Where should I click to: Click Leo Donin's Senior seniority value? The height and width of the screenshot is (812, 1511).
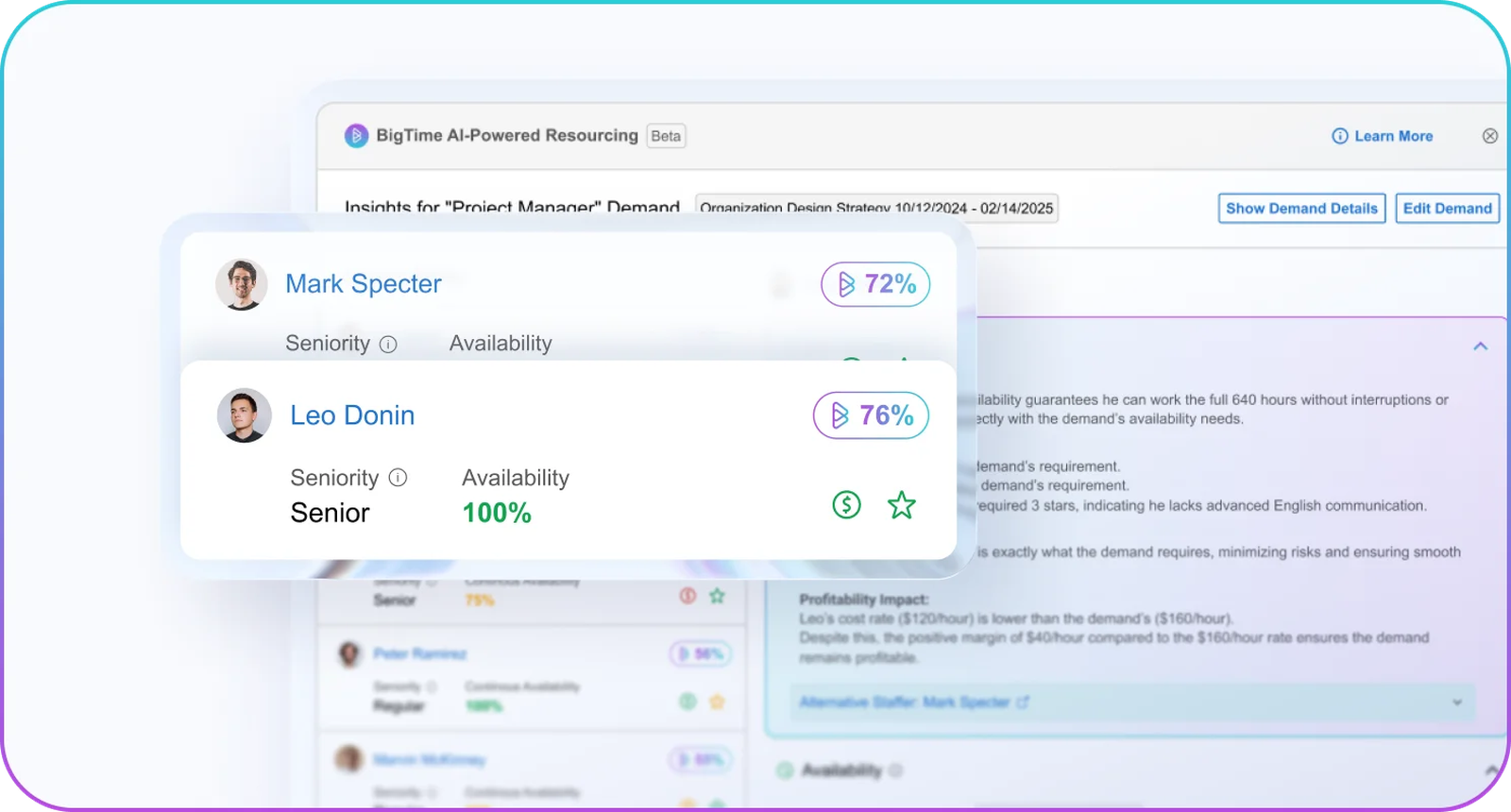(330, 513)
